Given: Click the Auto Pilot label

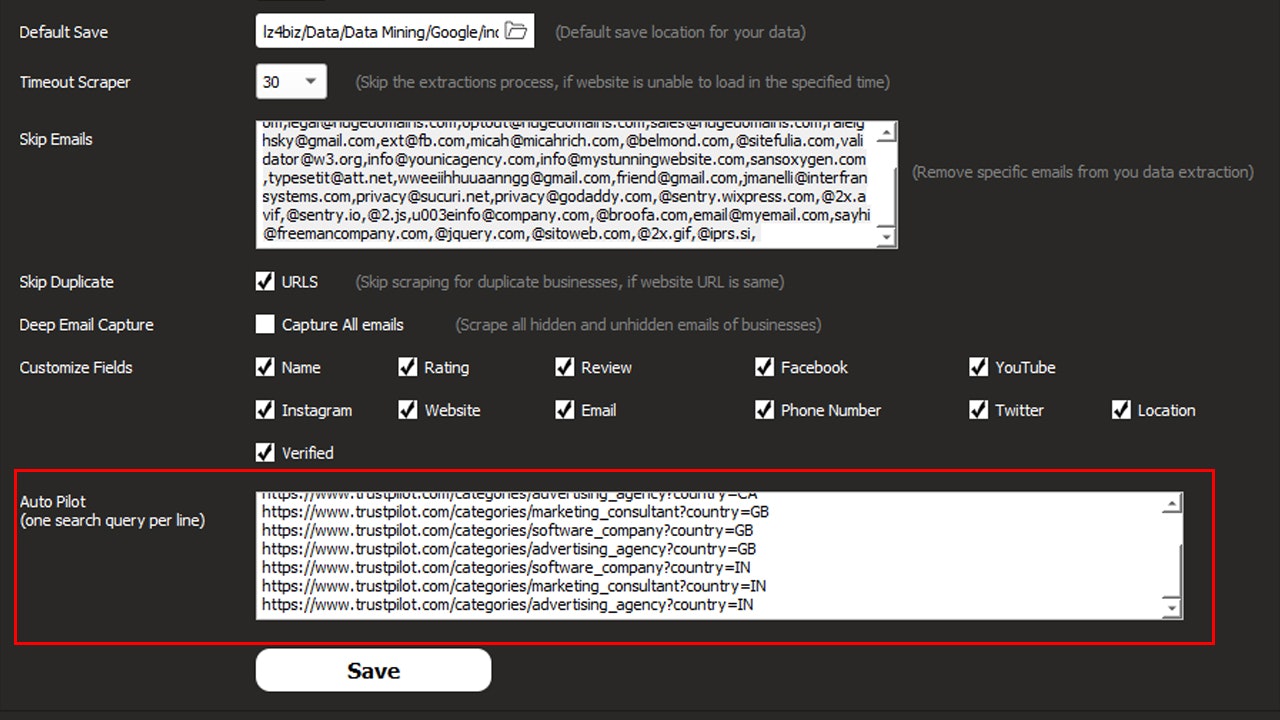Looking at the screenshot, I should pos(53,502).
